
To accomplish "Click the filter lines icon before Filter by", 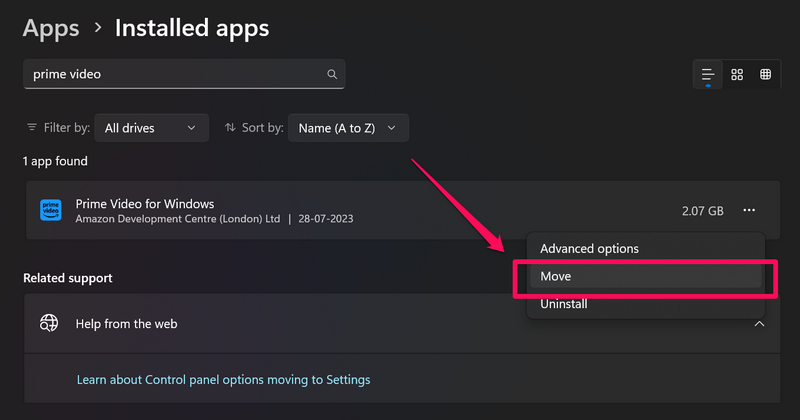I will point(32,128).
